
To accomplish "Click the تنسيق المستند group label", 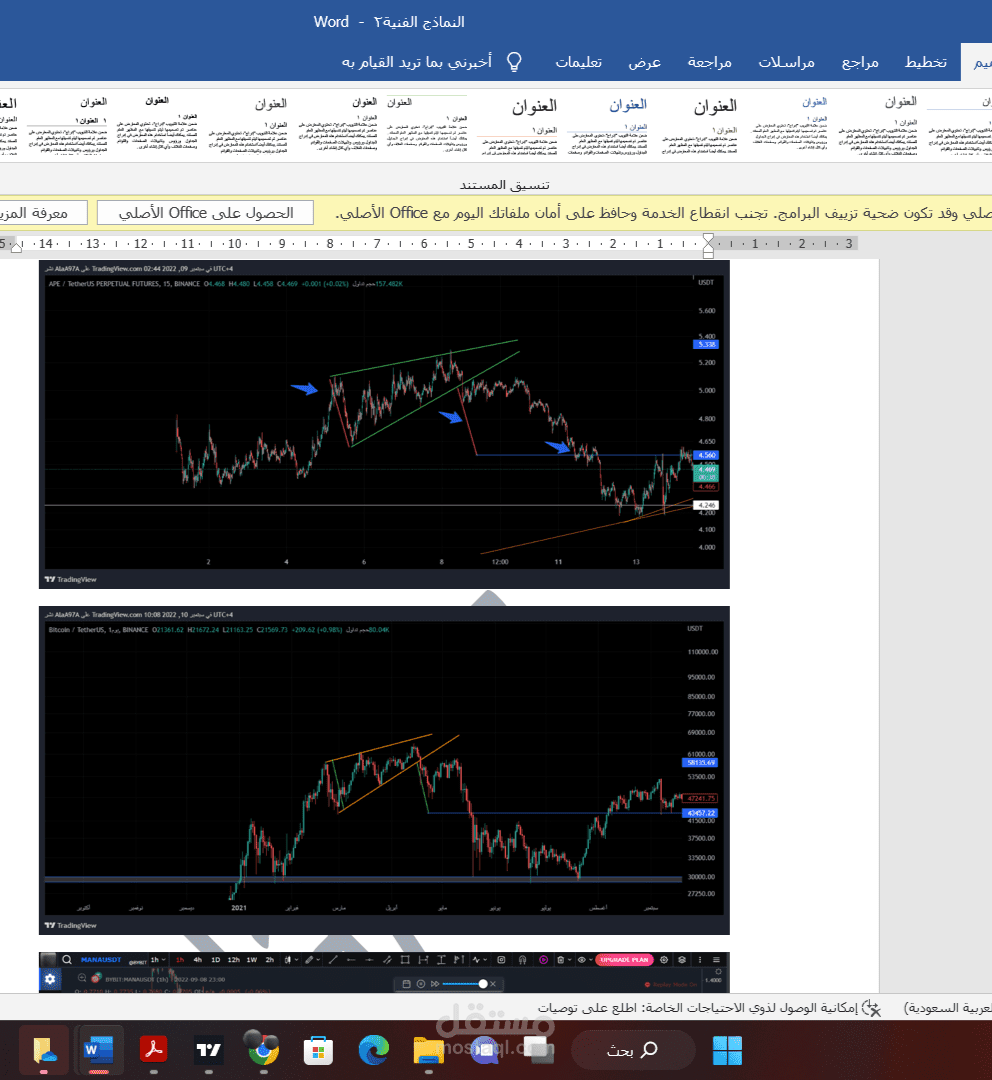I will (x=504, y=185).
